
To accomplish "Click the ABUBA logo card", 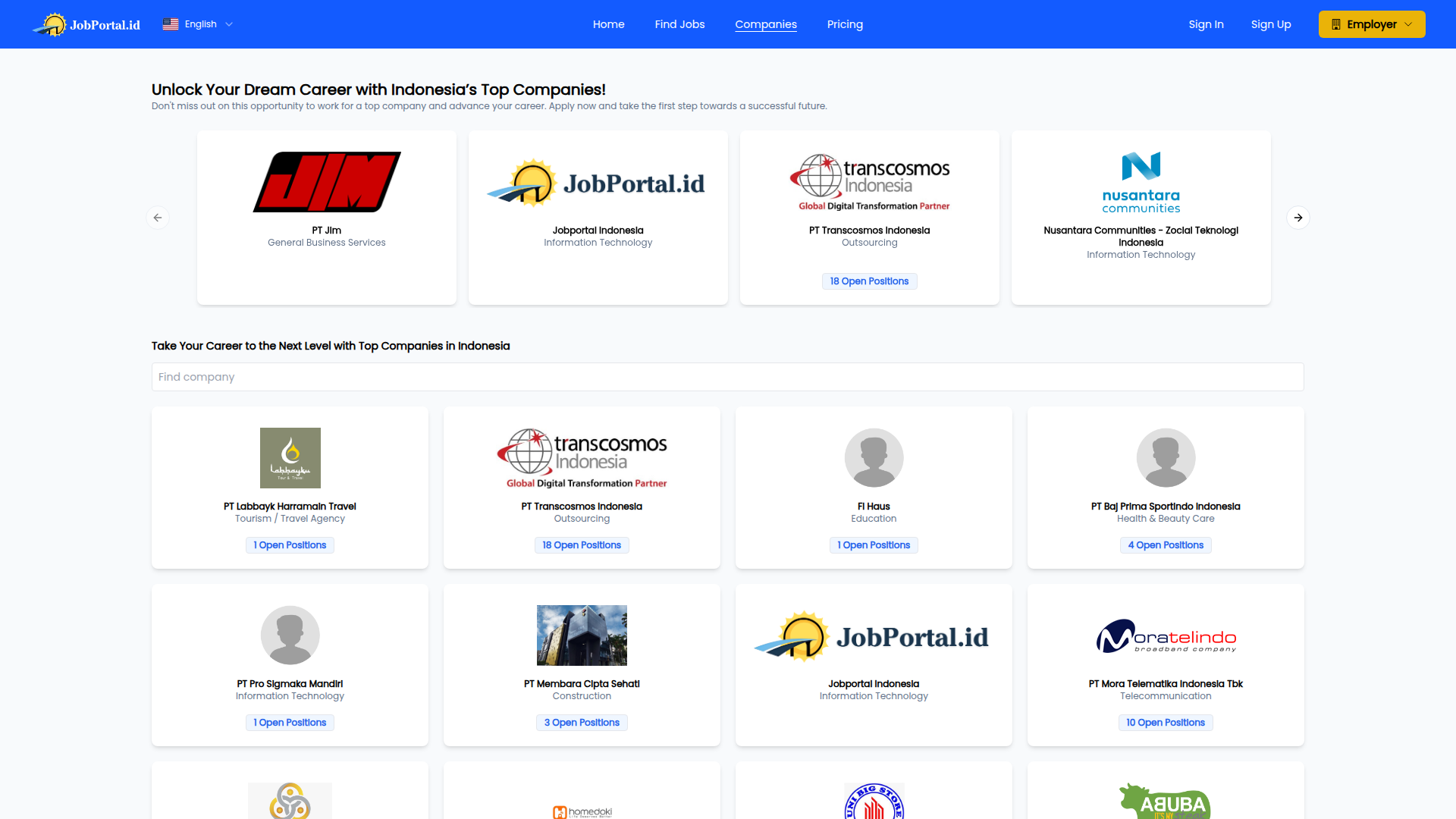I will point(1166,801).
